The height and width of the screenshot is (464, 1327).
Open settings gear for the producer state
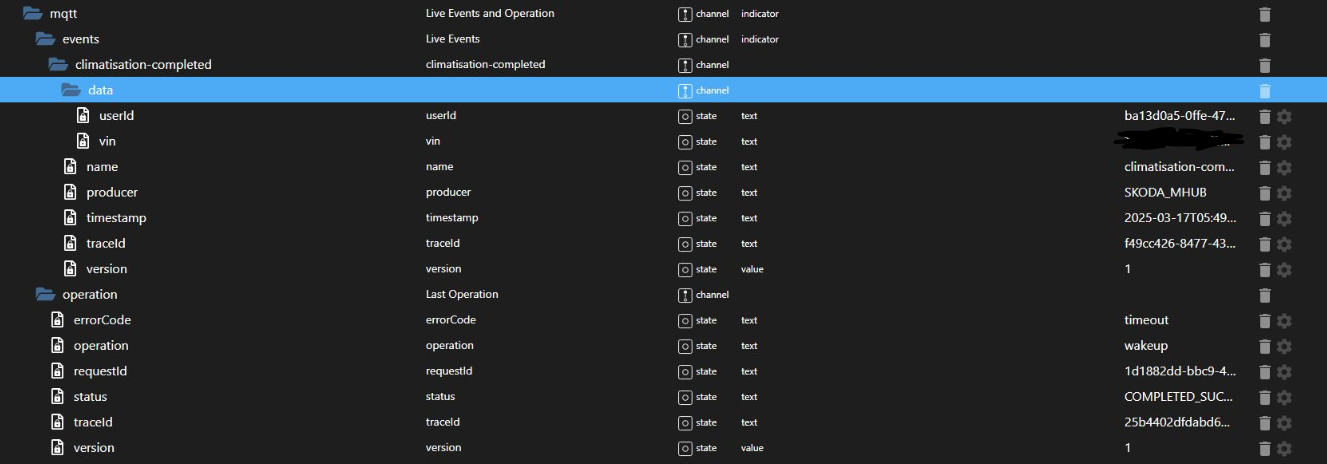1284,193
